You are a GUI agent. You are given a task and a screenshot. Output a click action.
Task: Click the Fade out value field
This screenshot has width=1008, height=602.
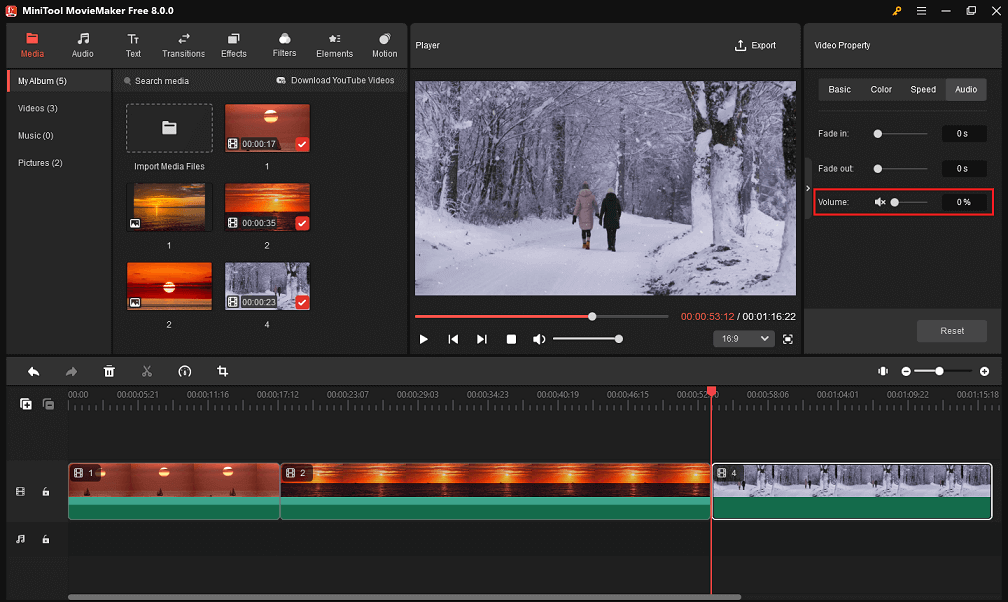pos(964,169)
